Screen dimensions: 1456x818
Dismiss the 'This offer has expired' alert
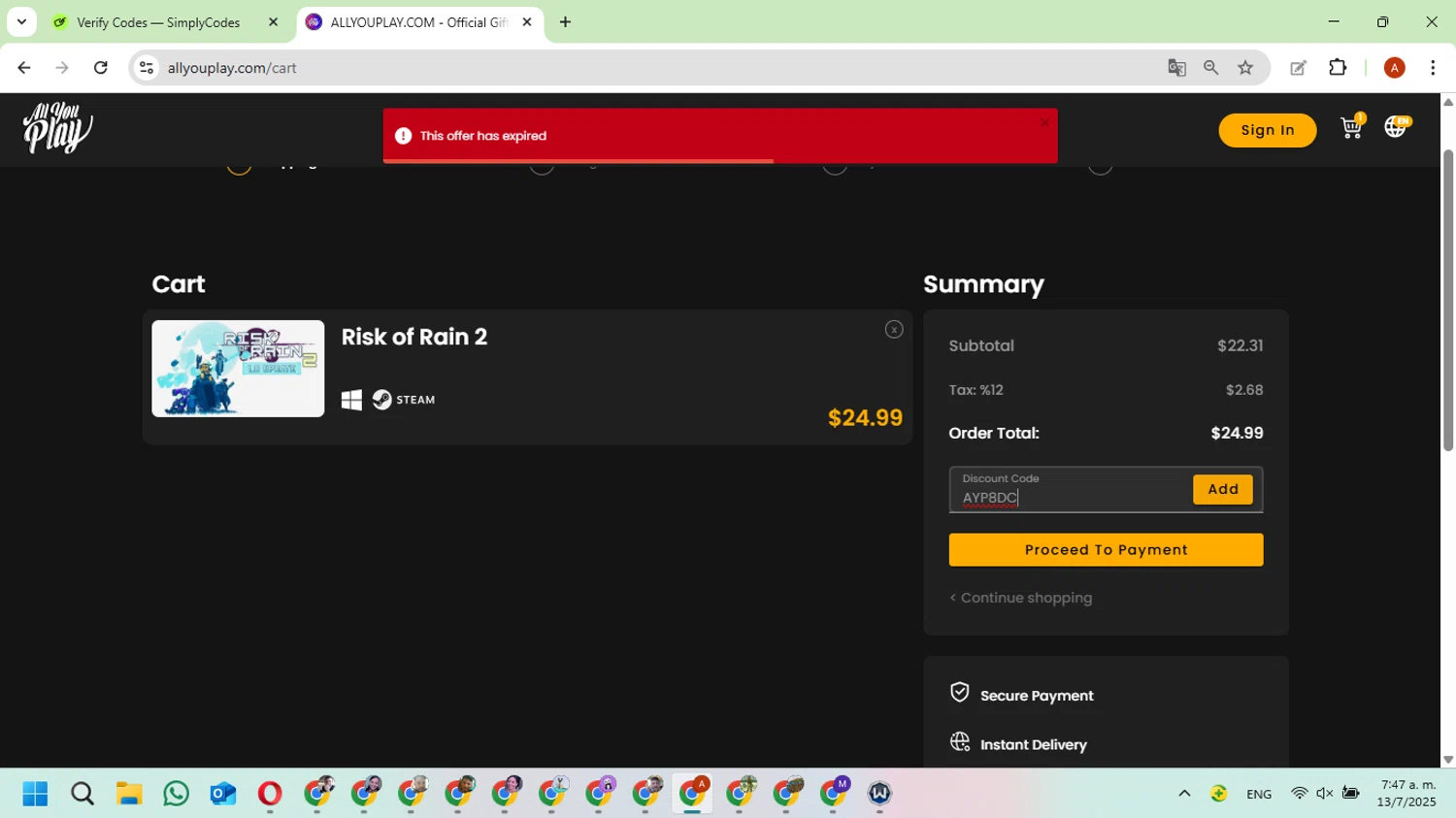click(1044, 122)
